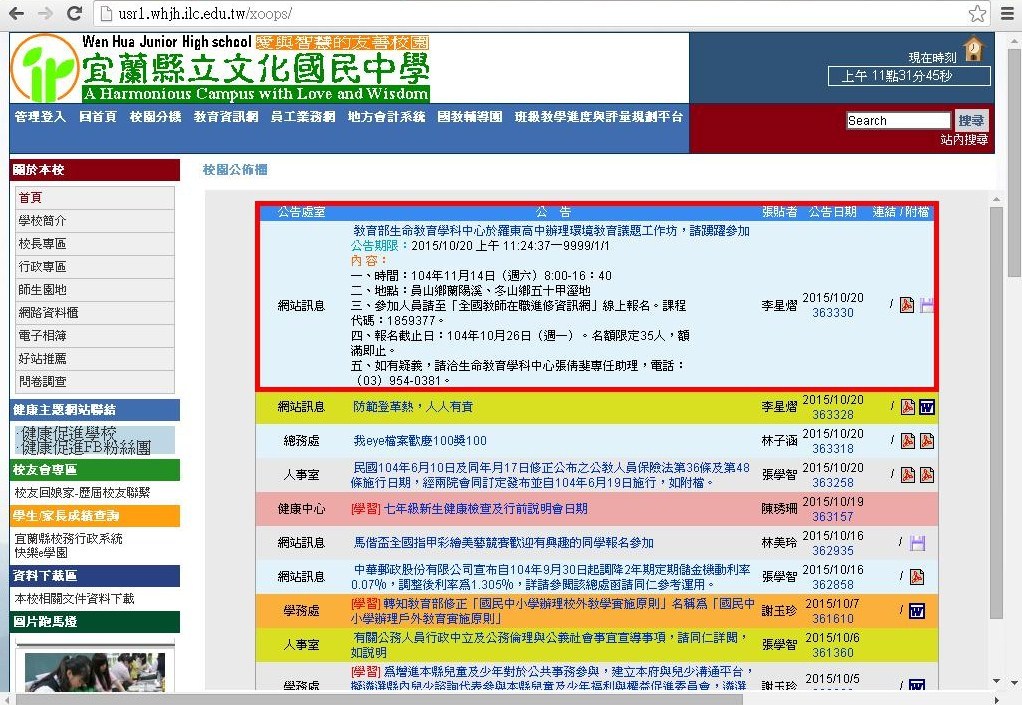
Task: Open Word attachment for announcement 361610
Action: click(916, 610)
